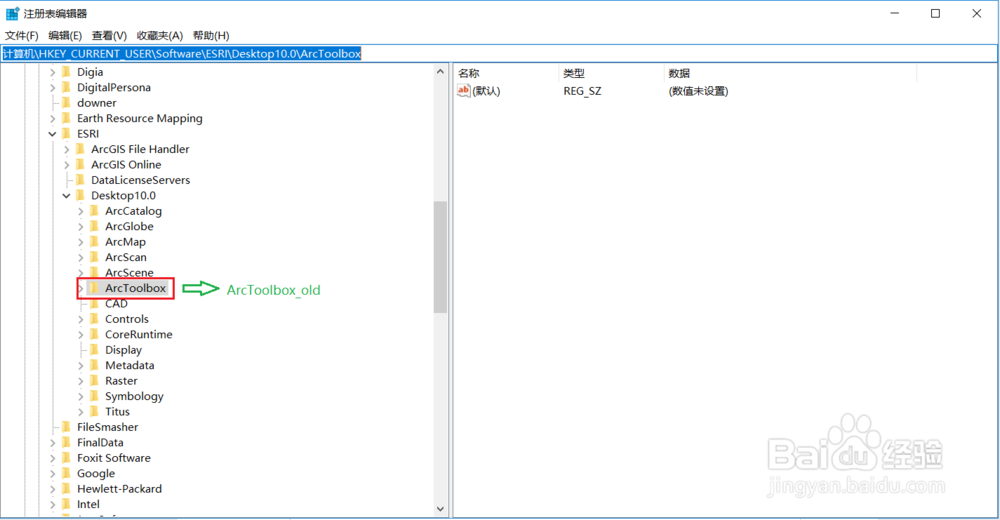Collapse the Desktop10.0 key
Image resolution: width=1000 pixels, height=520 pixels.
coord(67,196)
